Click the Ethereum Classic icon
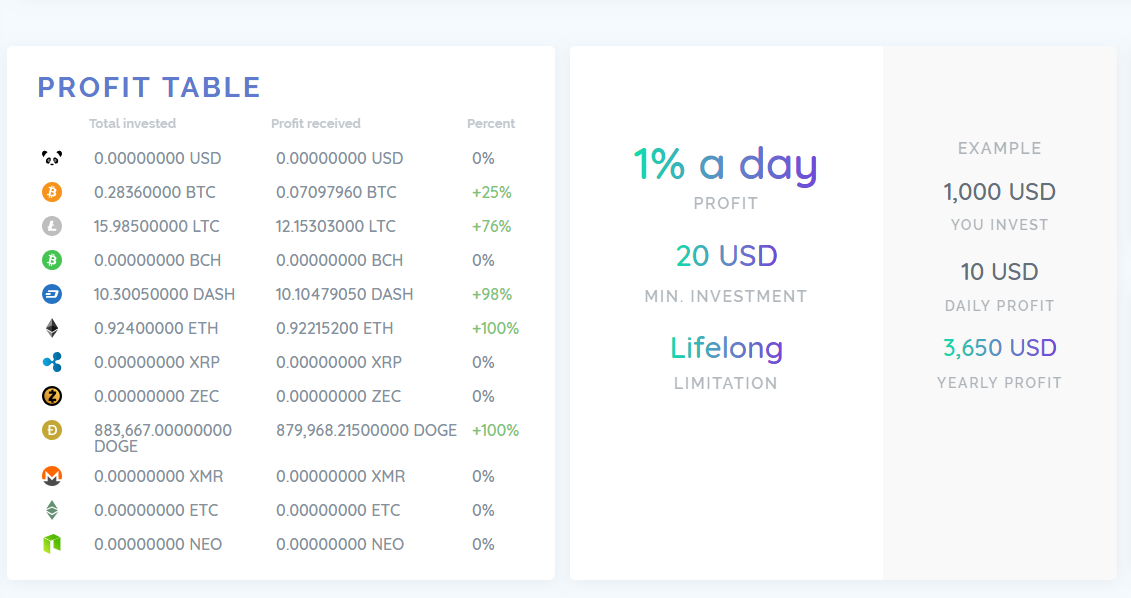The height and width of the screenshot is (598, 1131). tap(52, 510)
